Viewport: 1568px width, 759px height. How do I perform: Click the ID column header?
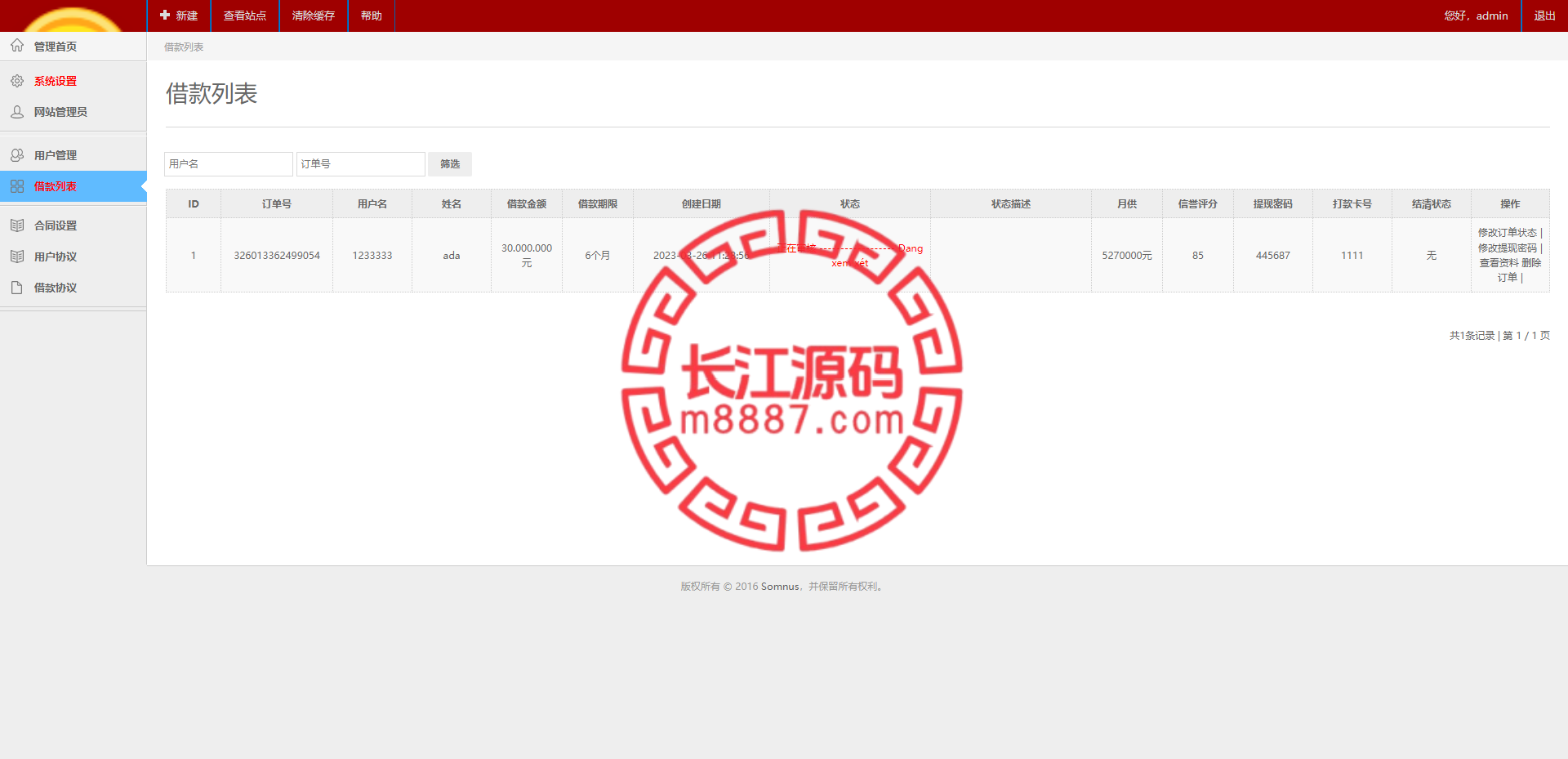194,203
